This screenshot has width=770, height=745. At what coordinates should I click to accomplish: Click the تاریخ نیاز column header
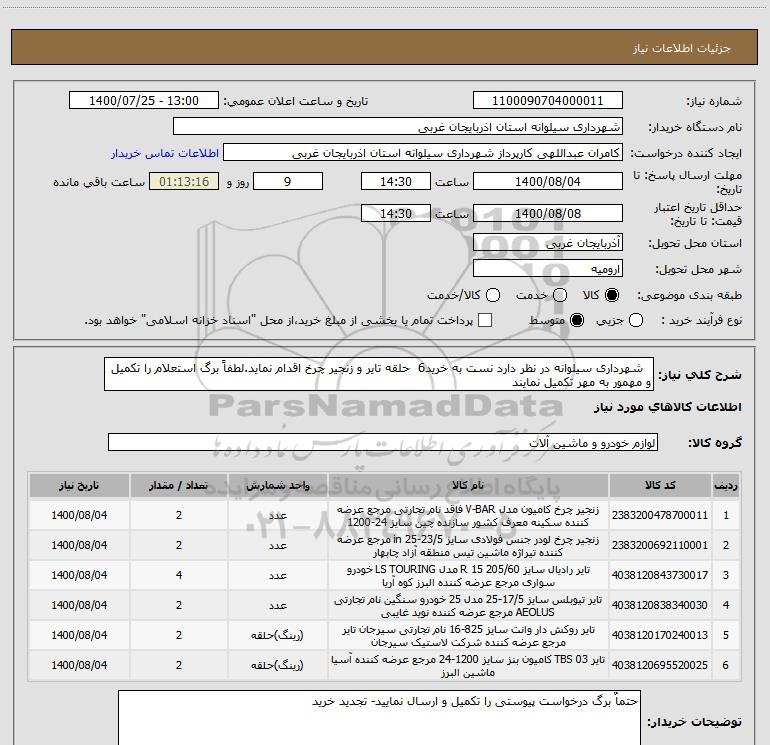tap(79, 485)
